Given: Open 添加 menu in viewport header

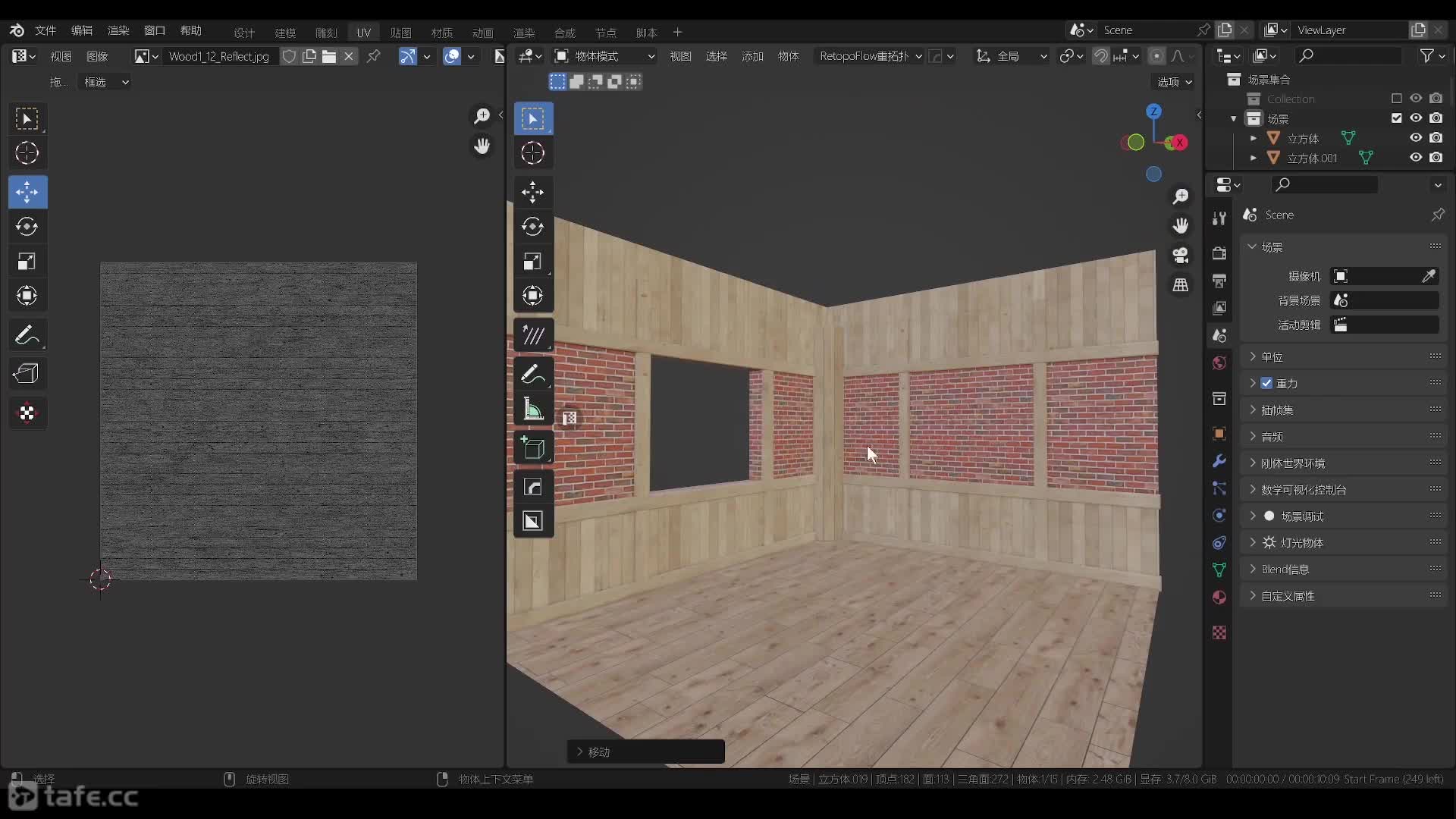Looking at the screenshot, I should 752,56.
